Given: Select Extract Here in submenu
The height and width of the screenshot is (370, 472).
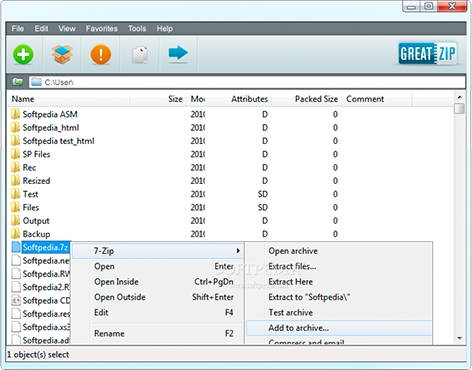Looking at the screenshot, I should pos(339,282).
